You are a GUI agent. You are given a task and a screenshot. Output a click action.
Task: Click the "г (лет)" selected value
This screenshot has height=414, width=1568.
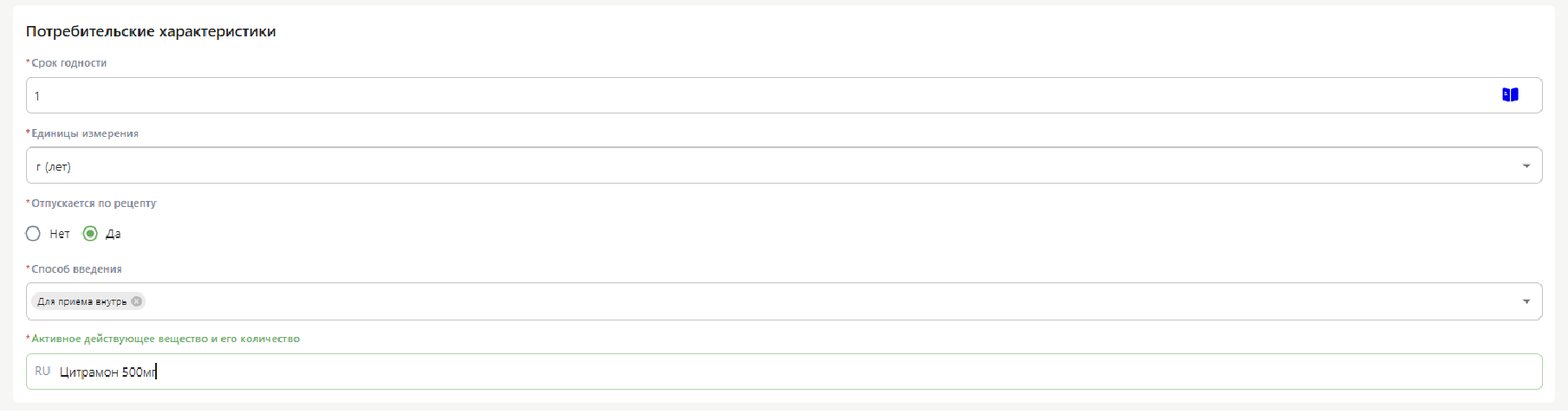click(x=54, y=166)
